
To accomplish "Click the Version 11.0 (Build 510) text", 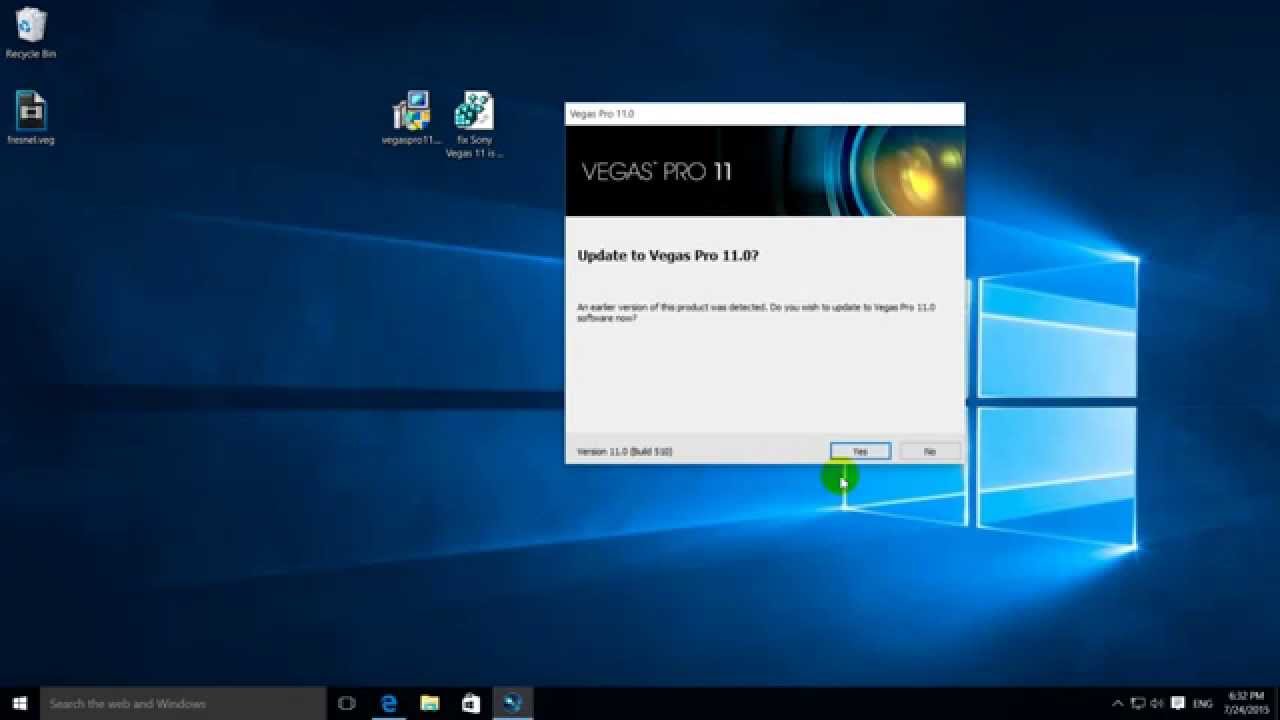I will (625, 452).
